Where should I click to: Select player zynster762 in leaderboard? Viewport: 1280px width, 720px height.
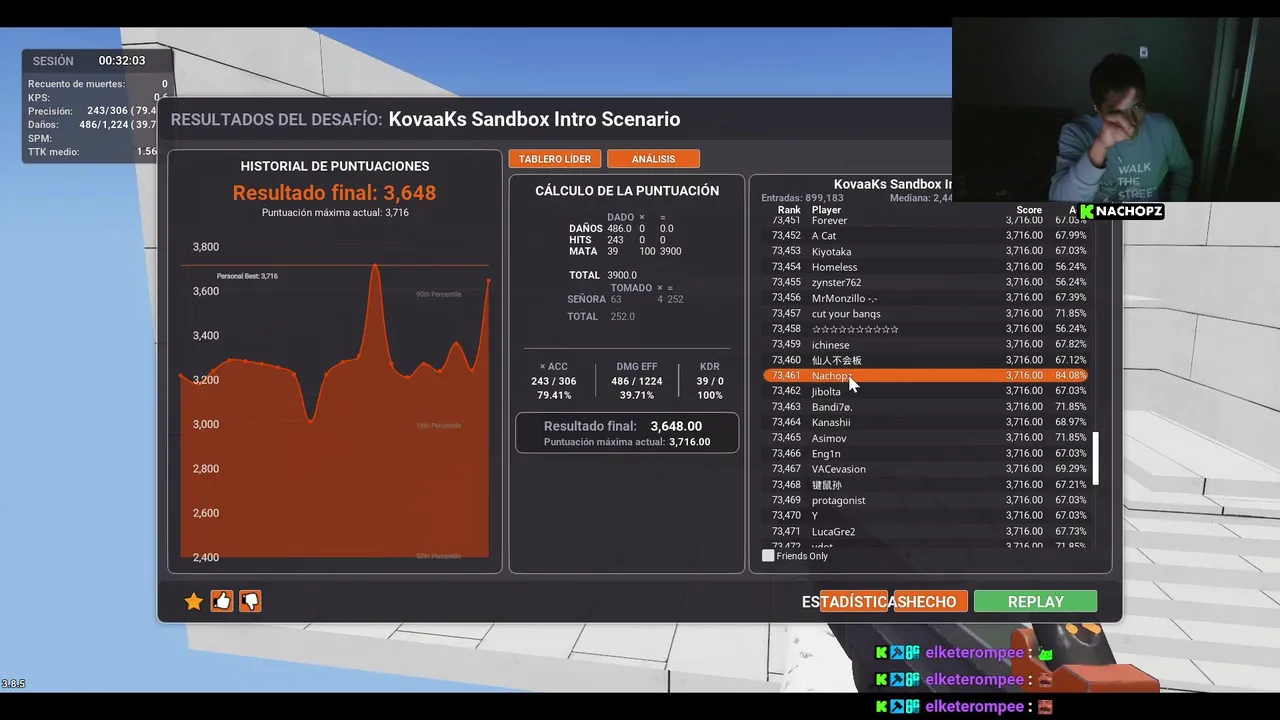pyautogui.click(x=926, y=282)
